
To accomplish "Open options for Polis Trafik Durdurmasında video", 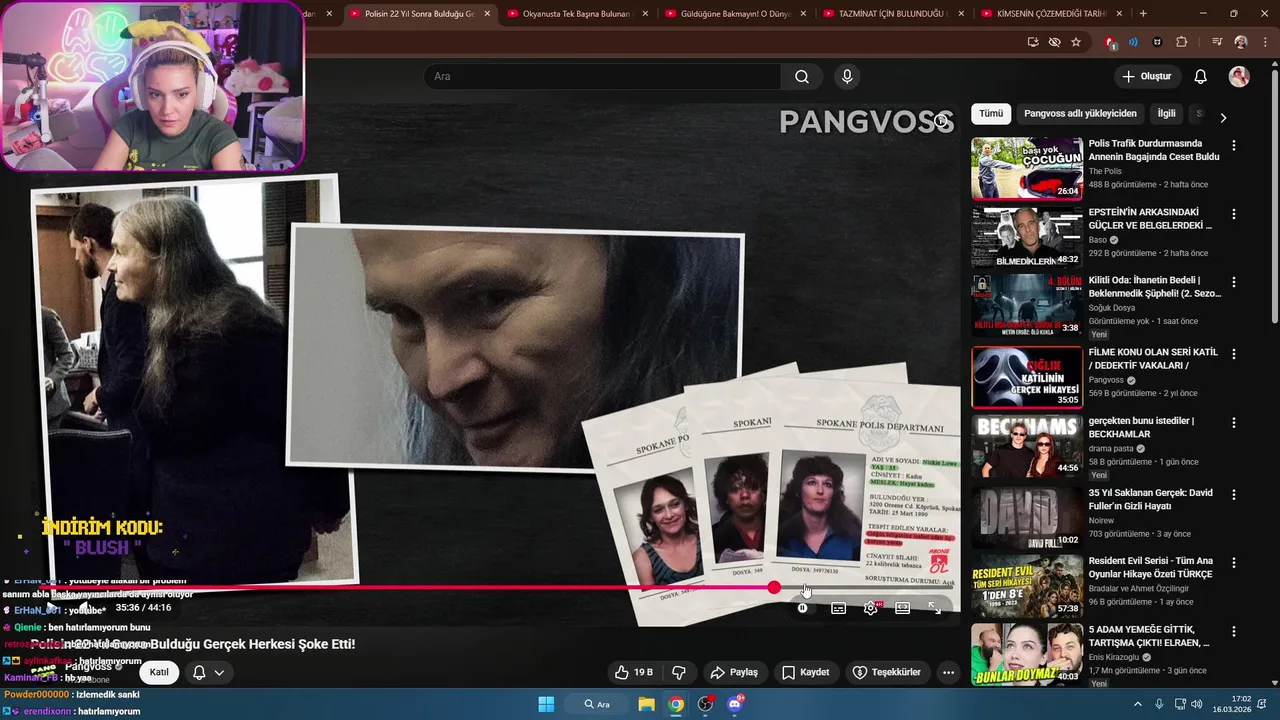I will [x=1234, y=146].
